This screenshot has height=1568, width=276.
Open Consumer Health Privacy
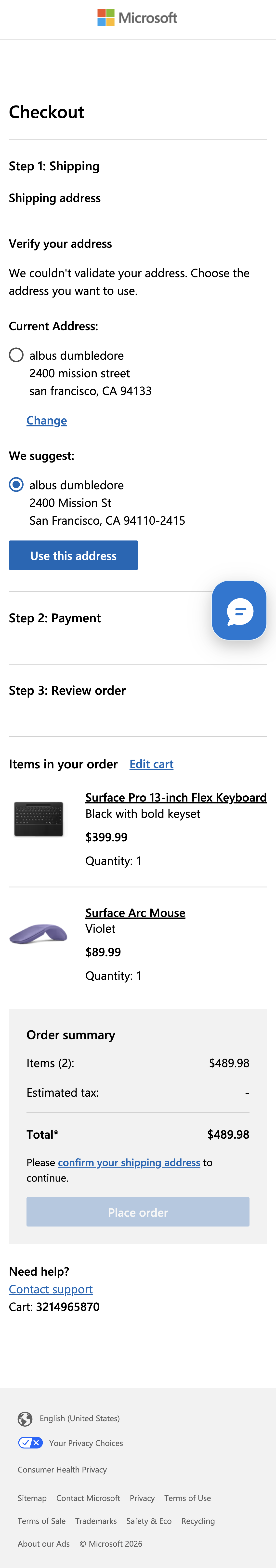[62, 1469]
